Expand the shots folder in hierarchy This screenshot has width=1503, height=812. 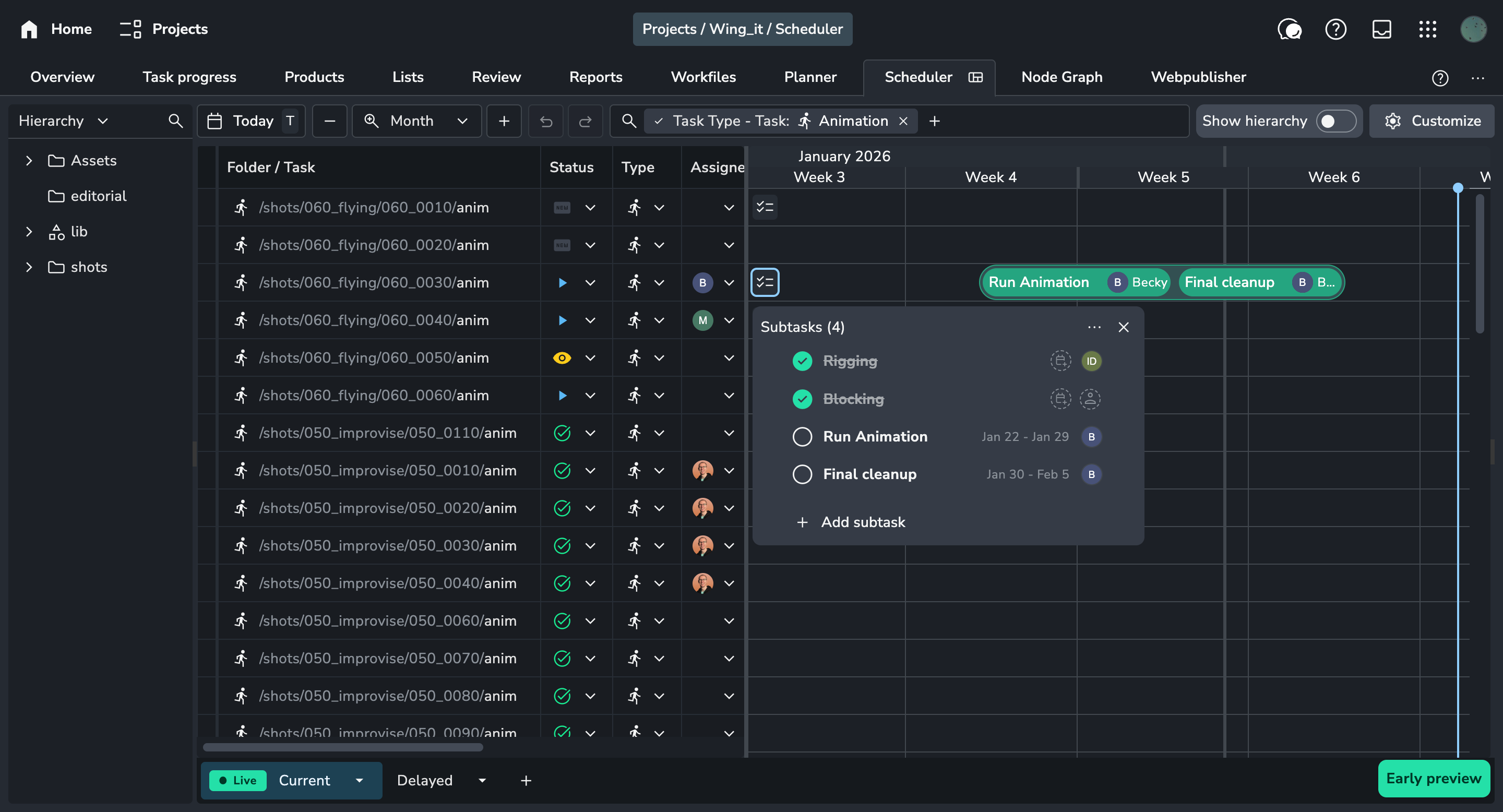(29, 267)
